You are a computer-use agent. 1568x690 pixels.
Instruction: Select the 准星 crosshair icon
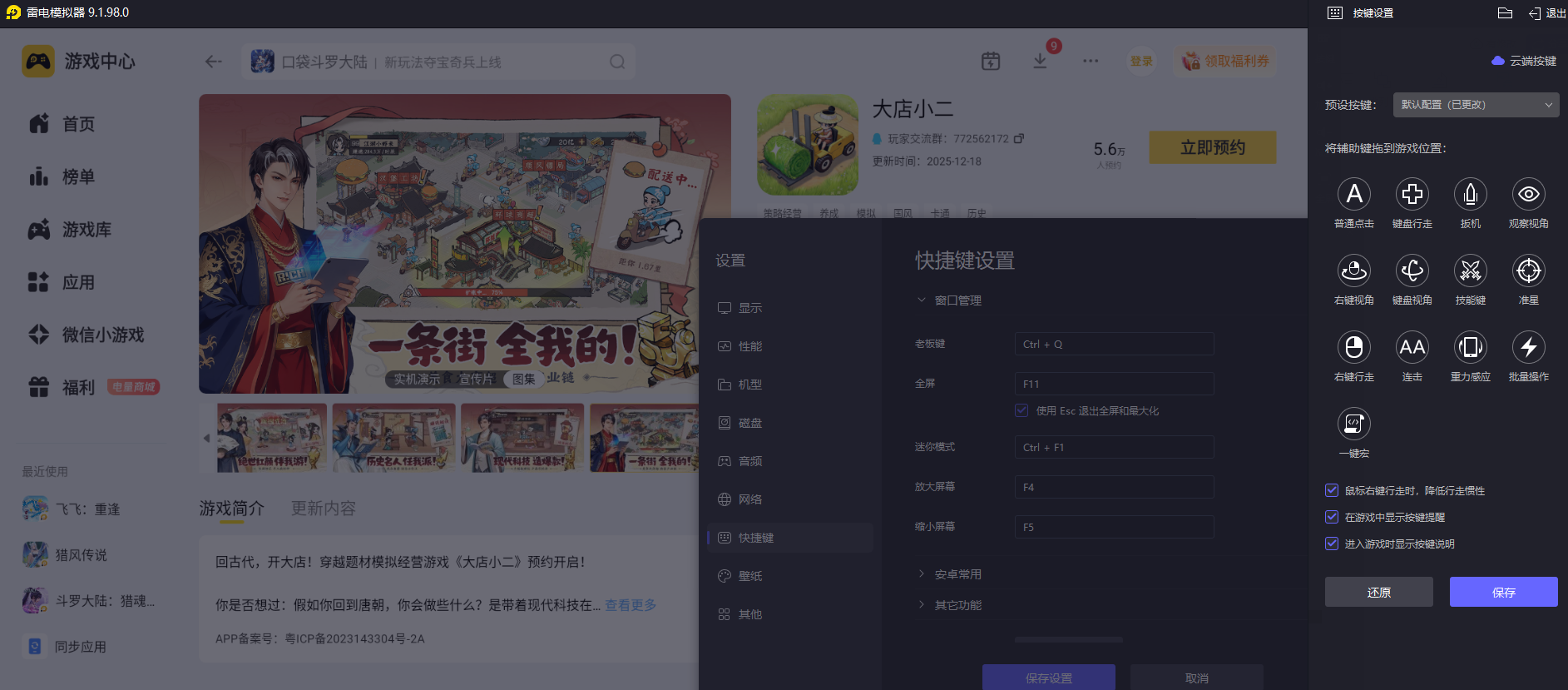(x=1528, y=271)
